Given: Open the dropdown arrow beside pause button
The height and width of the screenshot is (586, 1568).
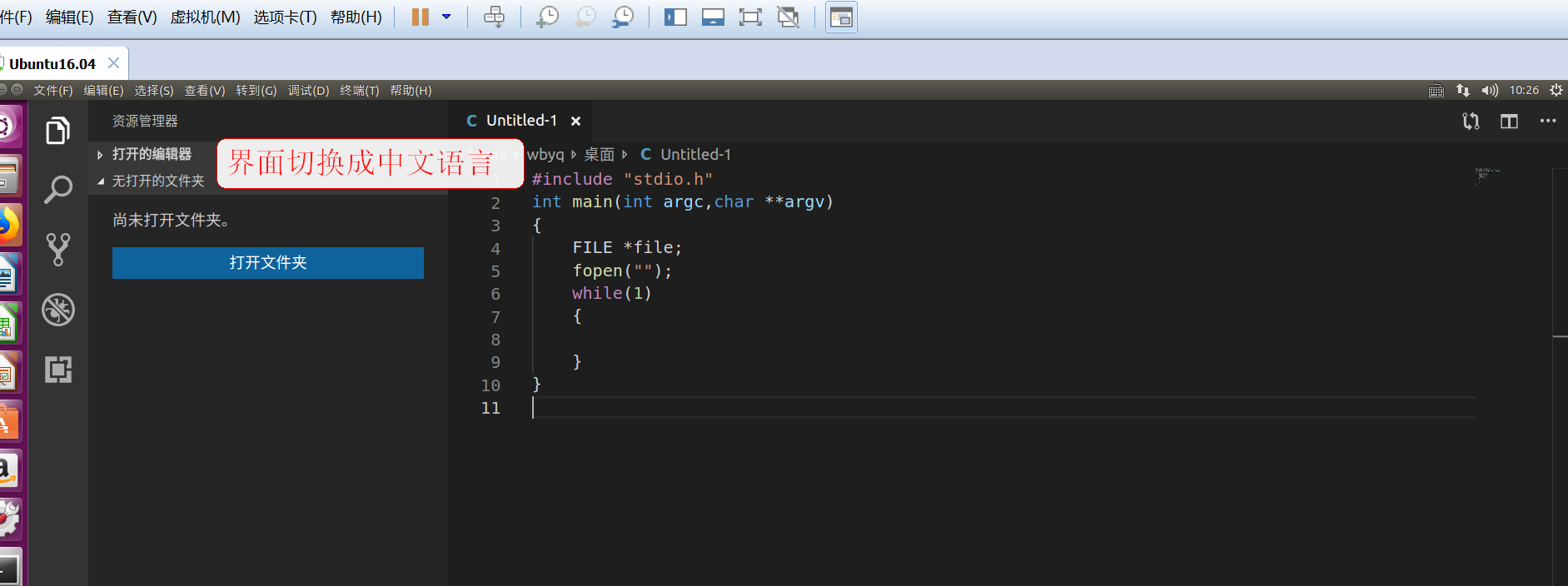Looking at the screenshot, I should point(446,17).
